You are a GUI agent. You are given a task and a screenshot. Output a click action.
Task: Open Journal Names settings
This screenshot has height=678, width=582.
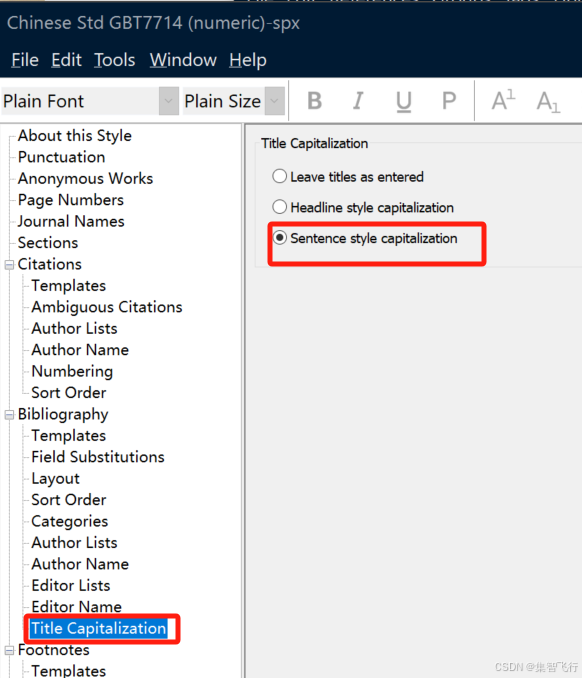pos(71,221)
